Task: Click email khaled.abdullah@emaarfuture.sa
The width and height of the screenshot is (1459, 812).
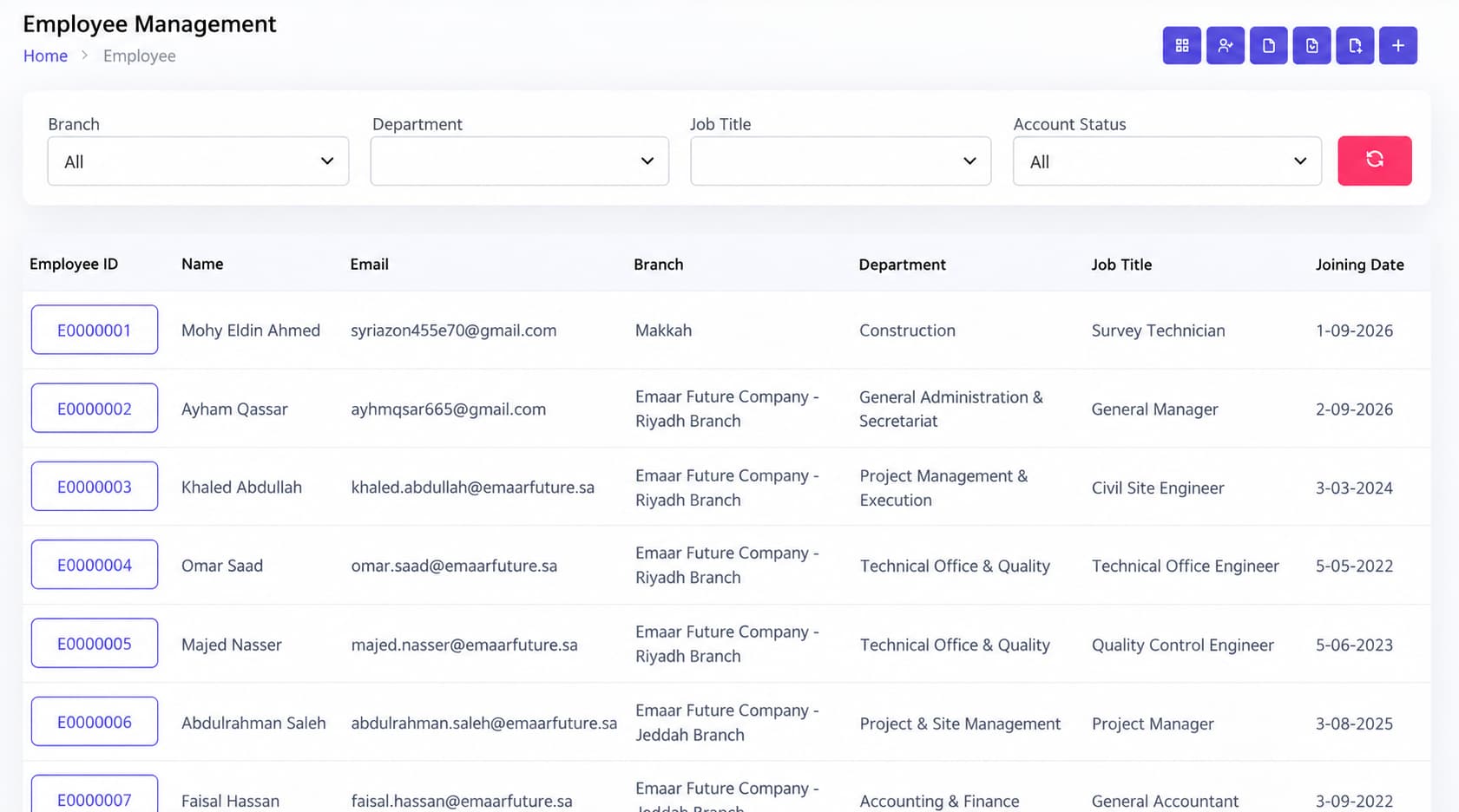Action: (x=472, y=488)
